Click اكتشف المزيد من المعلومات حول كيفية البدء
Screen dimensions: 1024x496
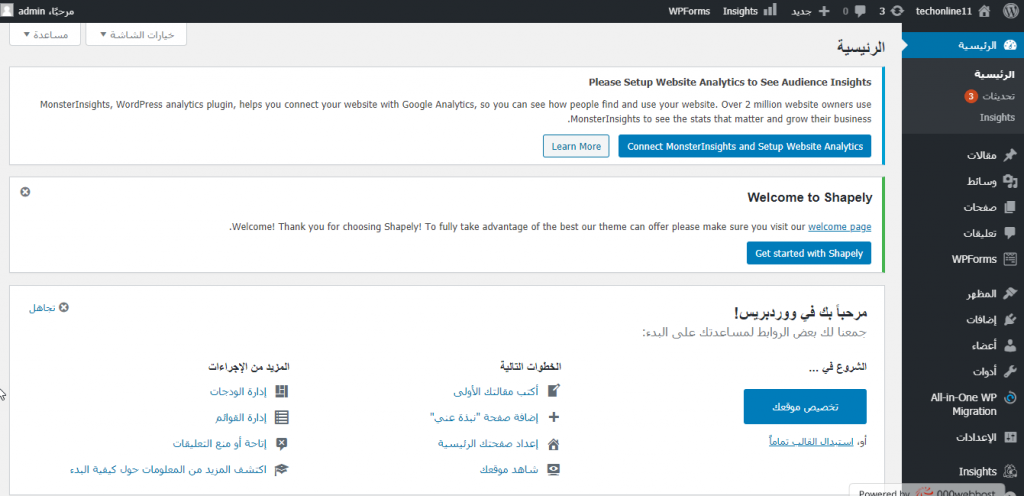point(169,470)
